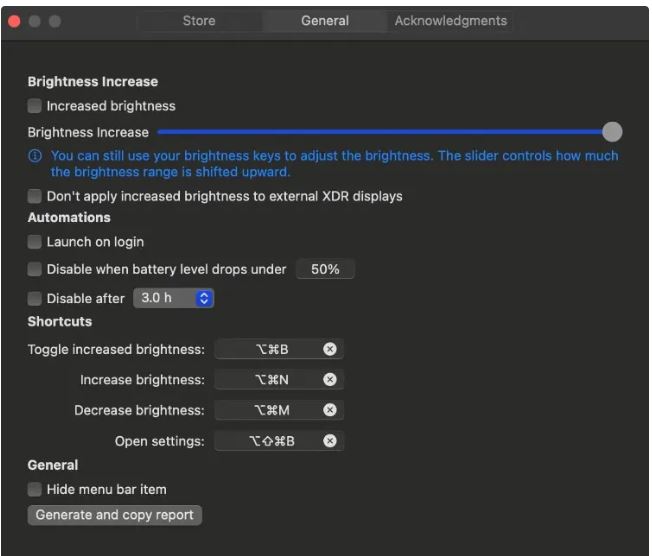Click the Toggle increased brightness shortcut field
652x556 pixels.
click(x=270, y=349)
